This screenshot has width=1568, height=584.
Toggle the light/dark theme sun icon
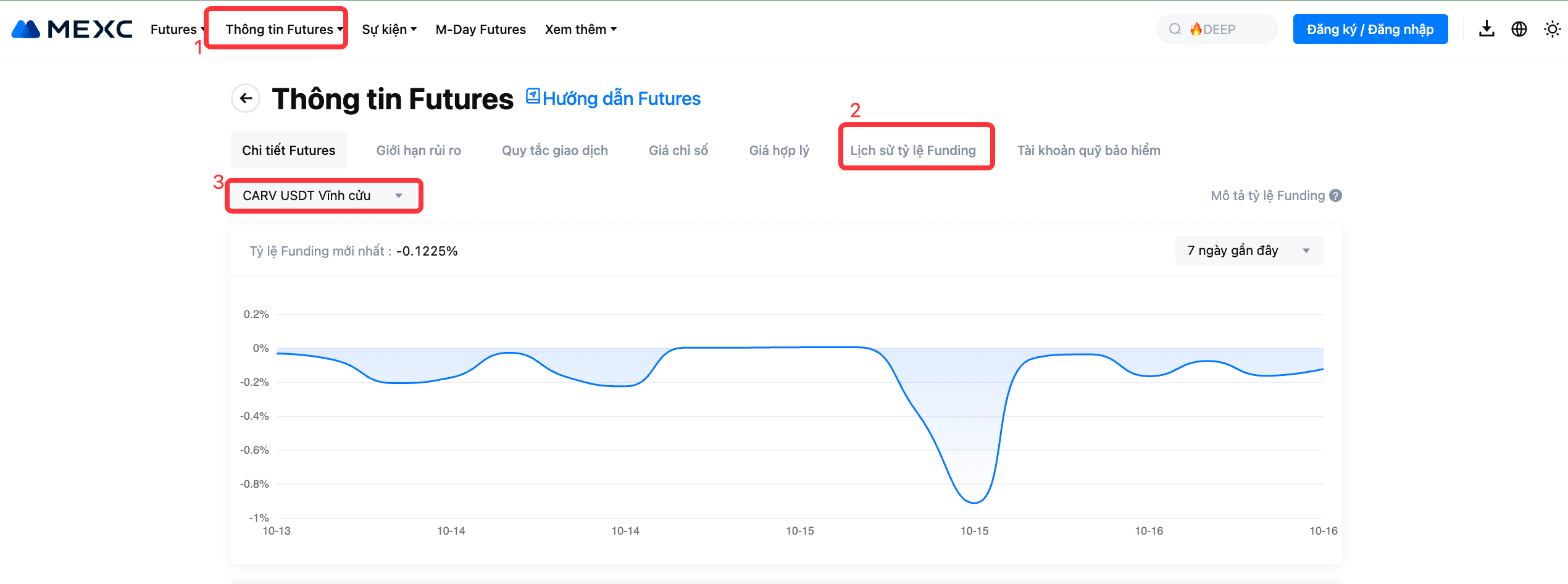point(1552,29)
